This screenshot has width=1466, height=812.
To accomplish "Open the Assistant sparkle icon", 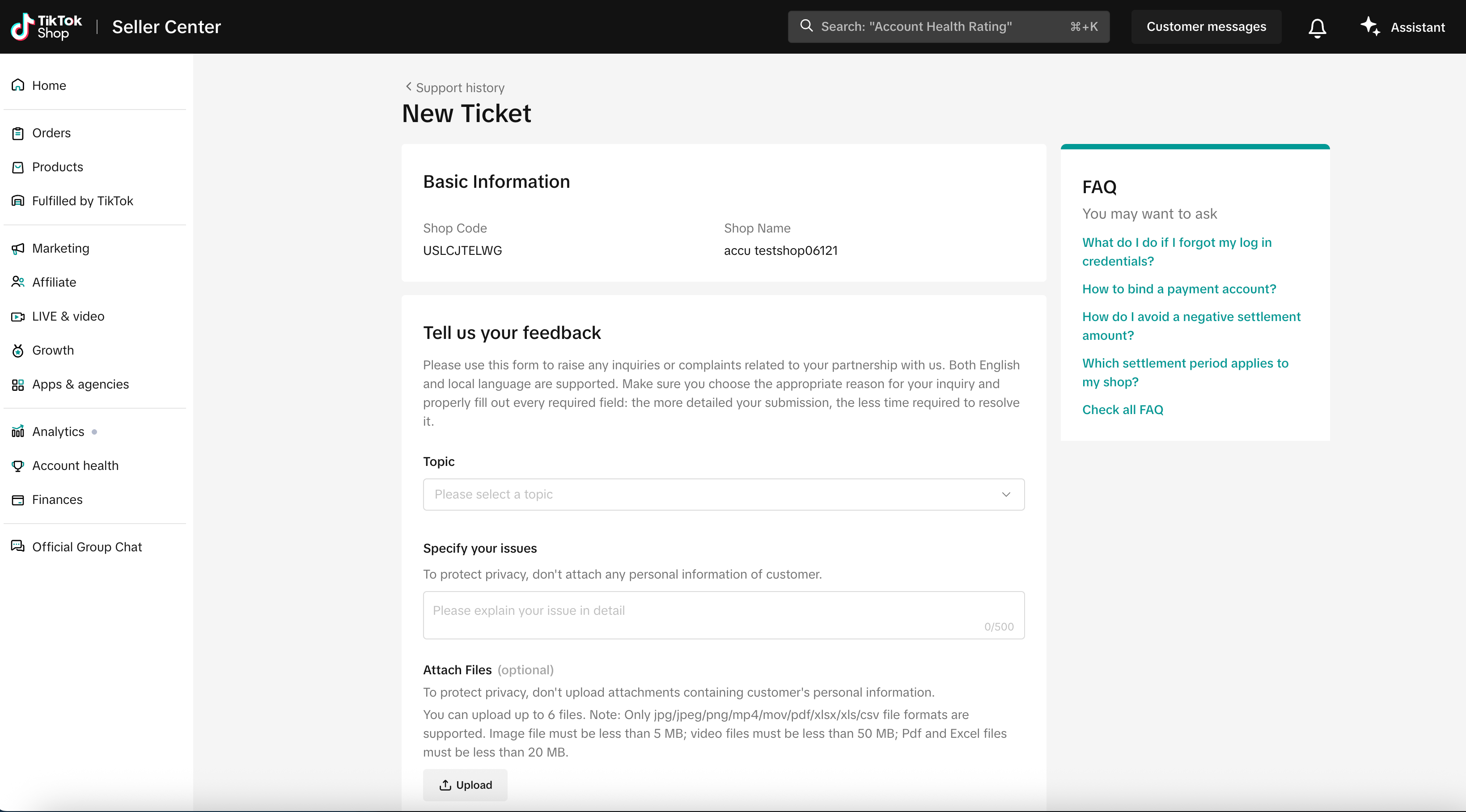I will pyautogui.click(x=1370, y=26).
